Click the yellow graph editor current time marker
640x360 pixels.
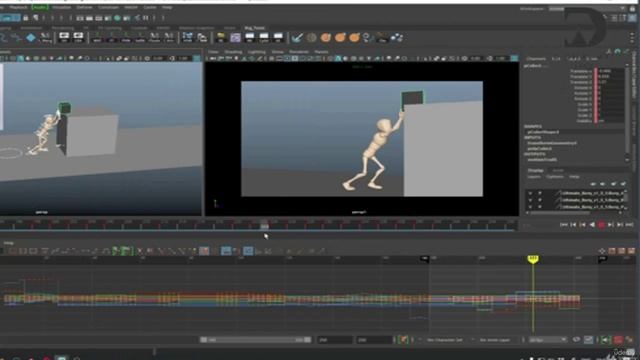click(533, 259)
